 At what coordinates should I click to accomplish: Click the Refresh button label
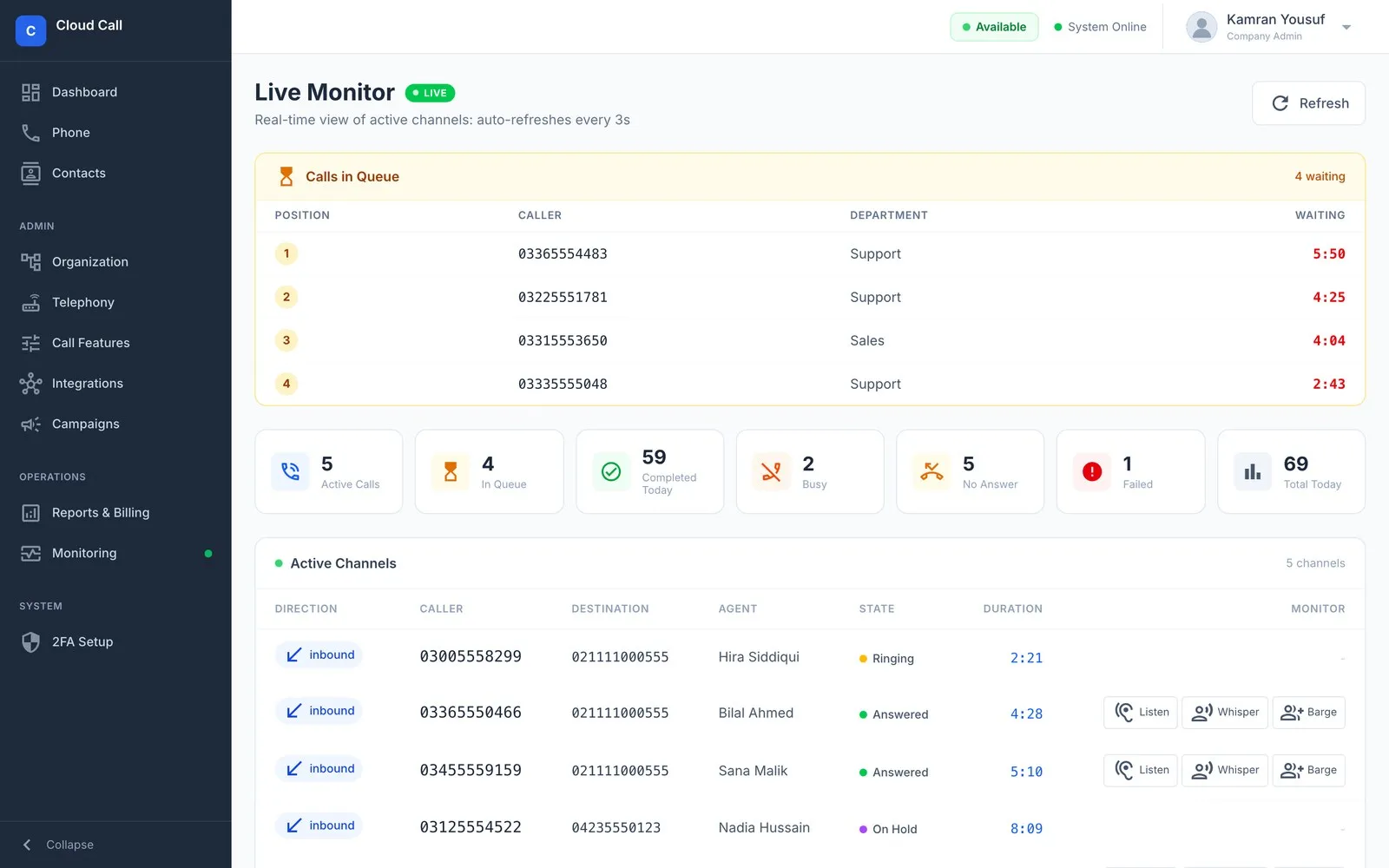click(1324, 103)
